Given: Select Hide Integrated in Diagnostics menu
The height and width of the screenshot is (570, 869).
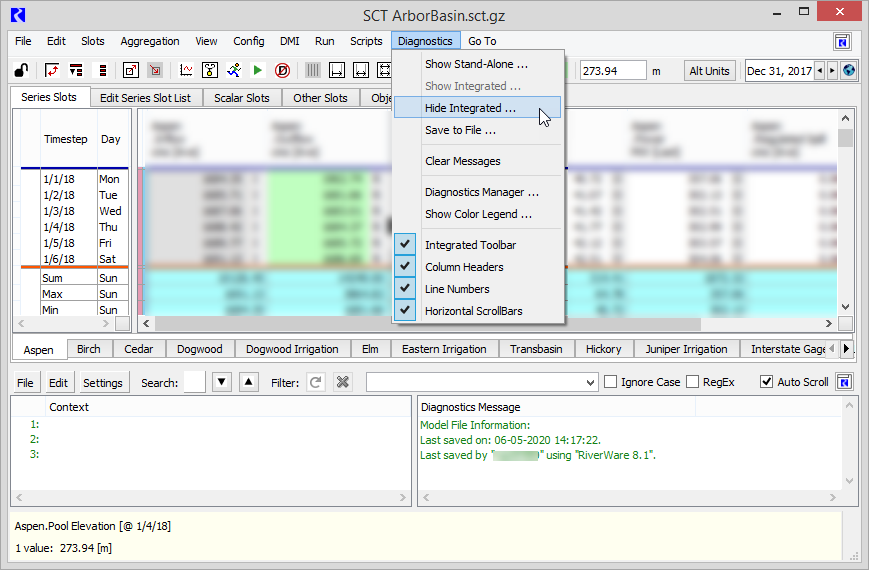Looking at the screenshot, I should [470, 108].
